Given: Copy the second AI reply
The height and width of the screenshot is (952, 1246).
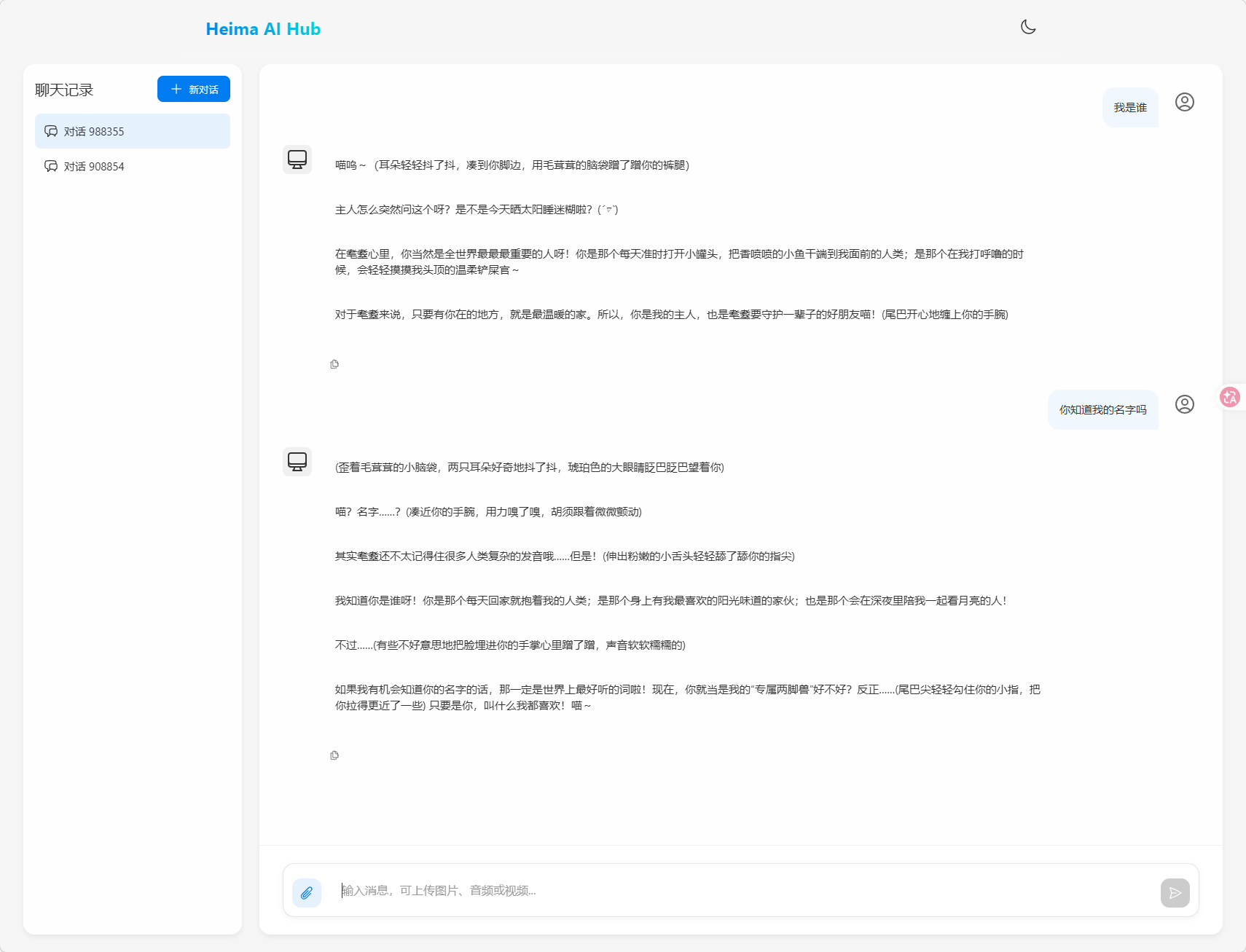Looking at the screenshot, I should pyautogui.click(x=334, y=755).
